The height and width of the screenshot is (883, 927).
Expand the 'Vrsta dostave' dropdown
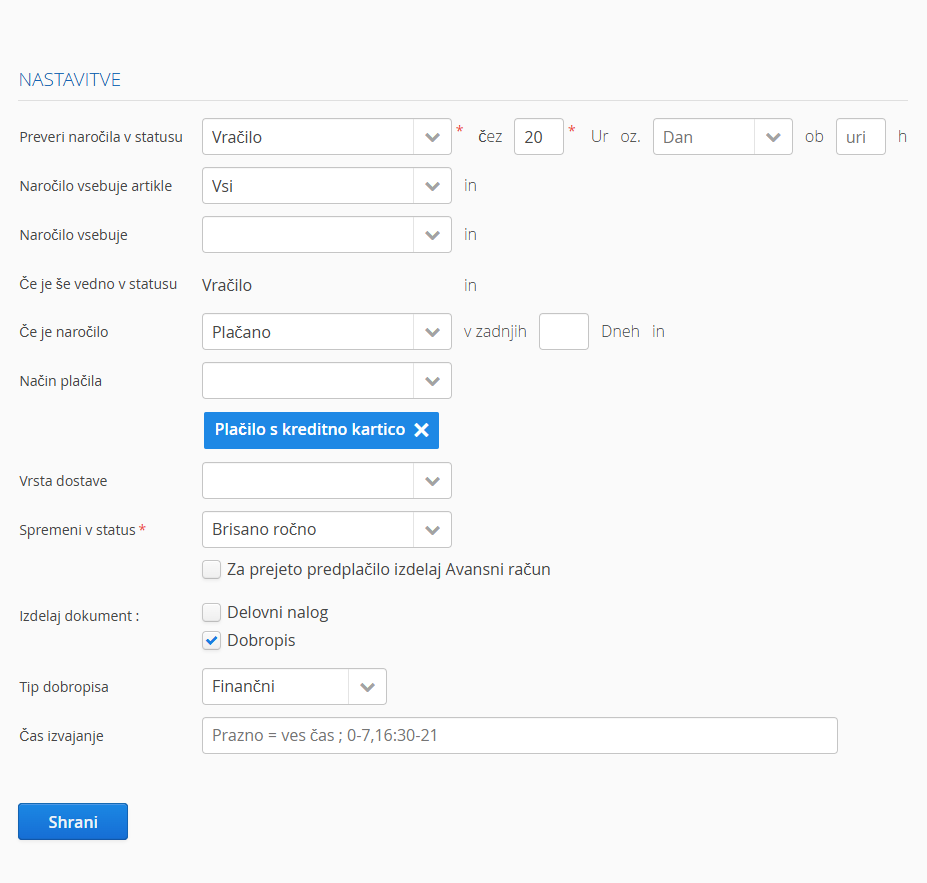pos(432,481)
